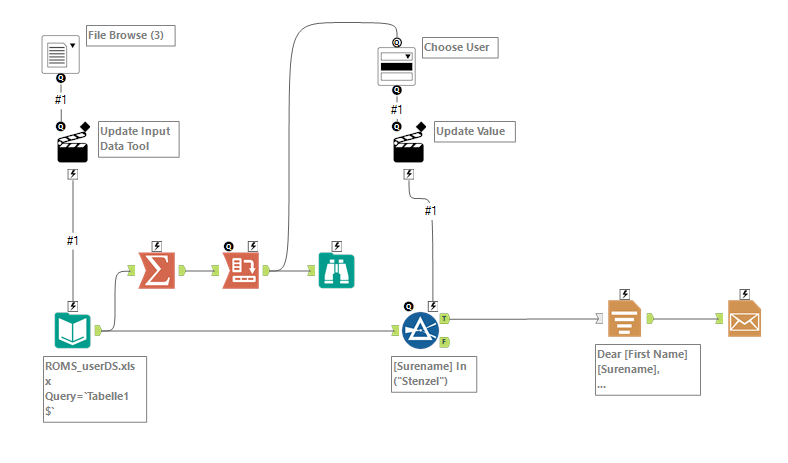
Task: Click the Filter tool's input anchor
Action: pos(396,330)
